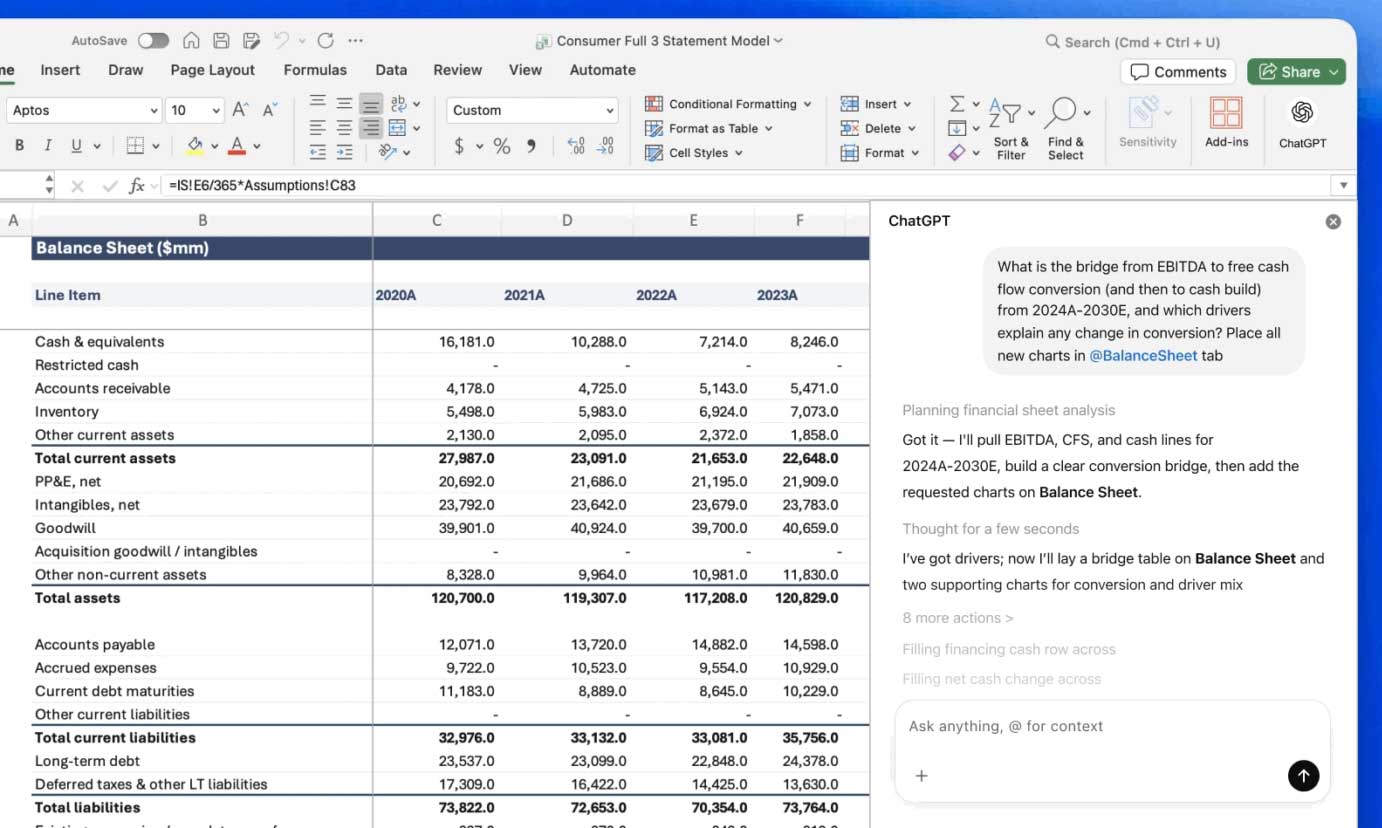Click the Decrease Indent icon
This screenshot has width=1382, height=828.
pos(318,152)
